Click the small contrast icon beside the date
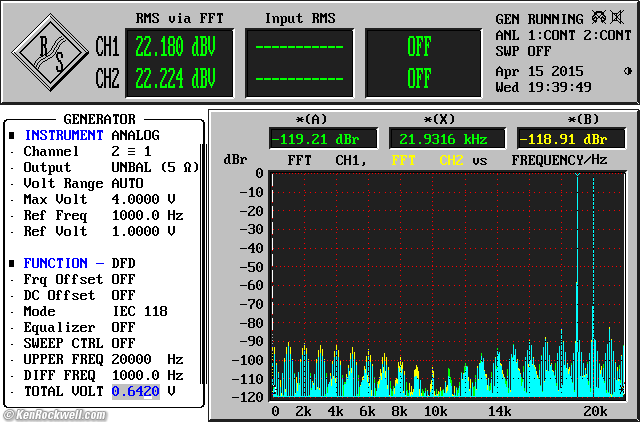Screen dimensions: 640x422 (627, 71)
